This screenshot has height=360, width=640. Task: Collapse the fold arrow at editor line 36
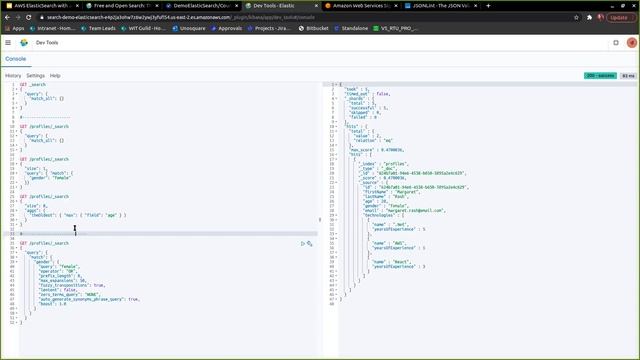tap(17, 248)
